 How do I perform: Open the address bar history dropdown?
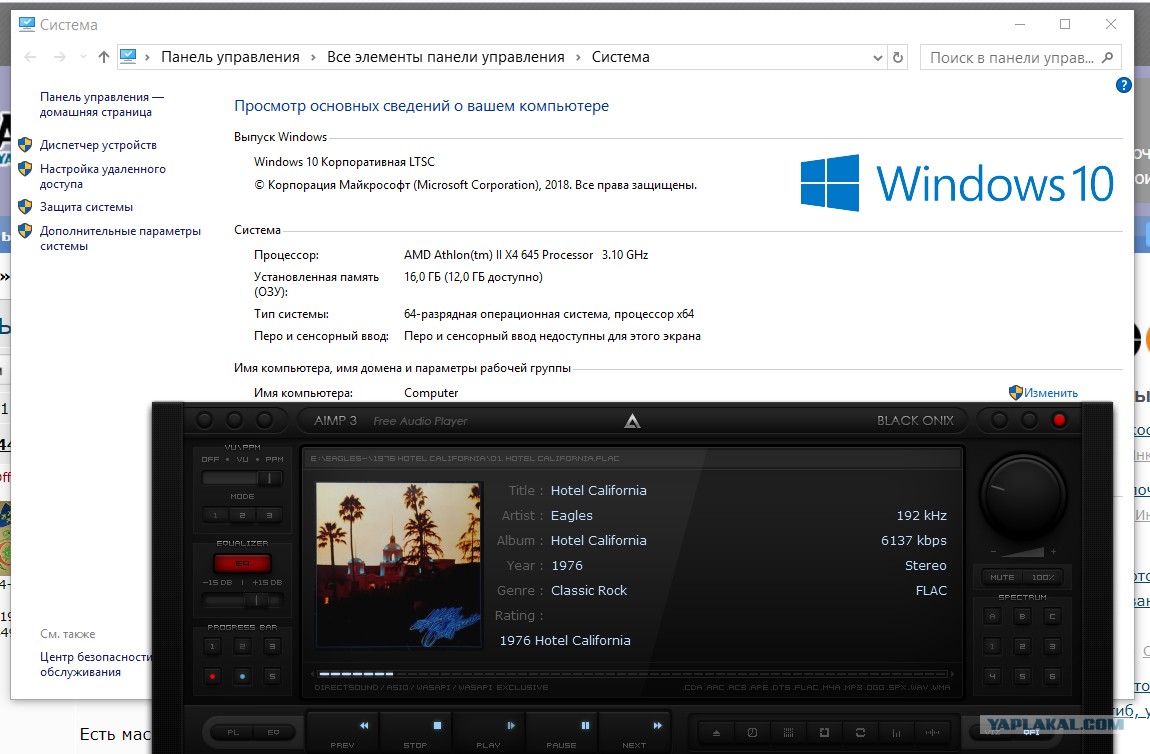878,58
